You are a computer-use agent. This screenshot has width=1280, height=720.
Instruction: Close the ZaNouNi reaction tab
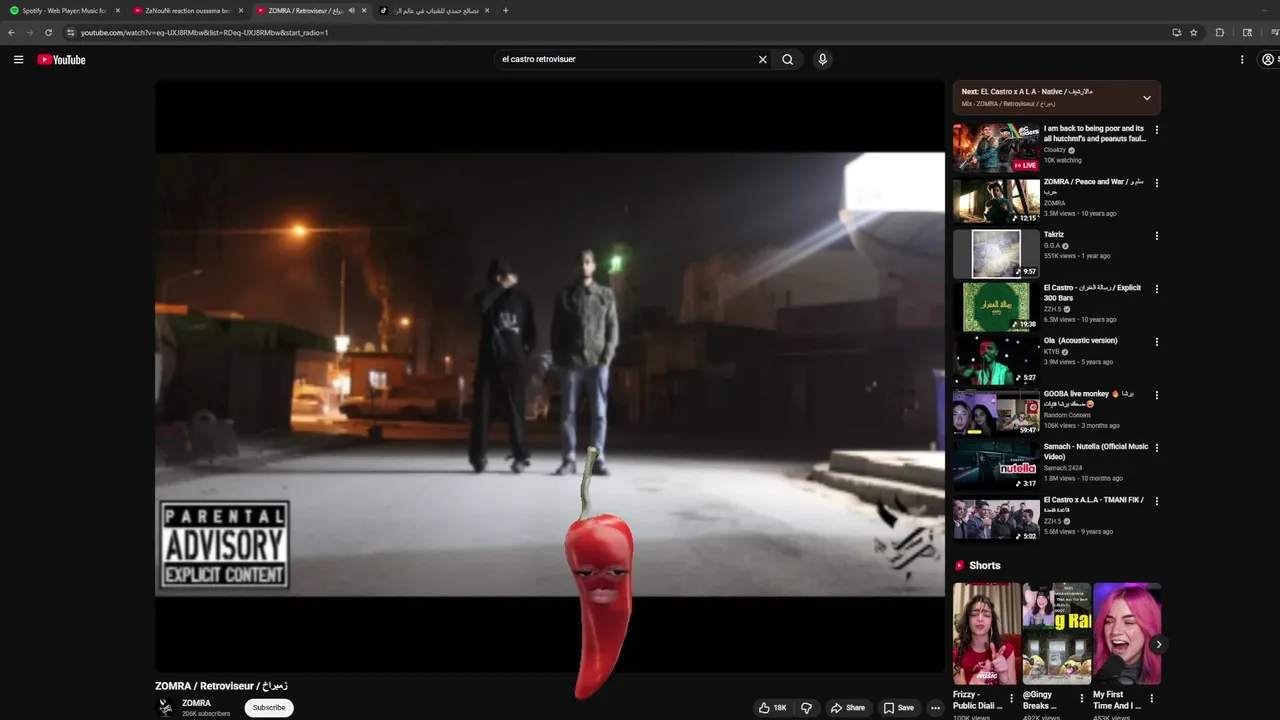click(240, 10)
